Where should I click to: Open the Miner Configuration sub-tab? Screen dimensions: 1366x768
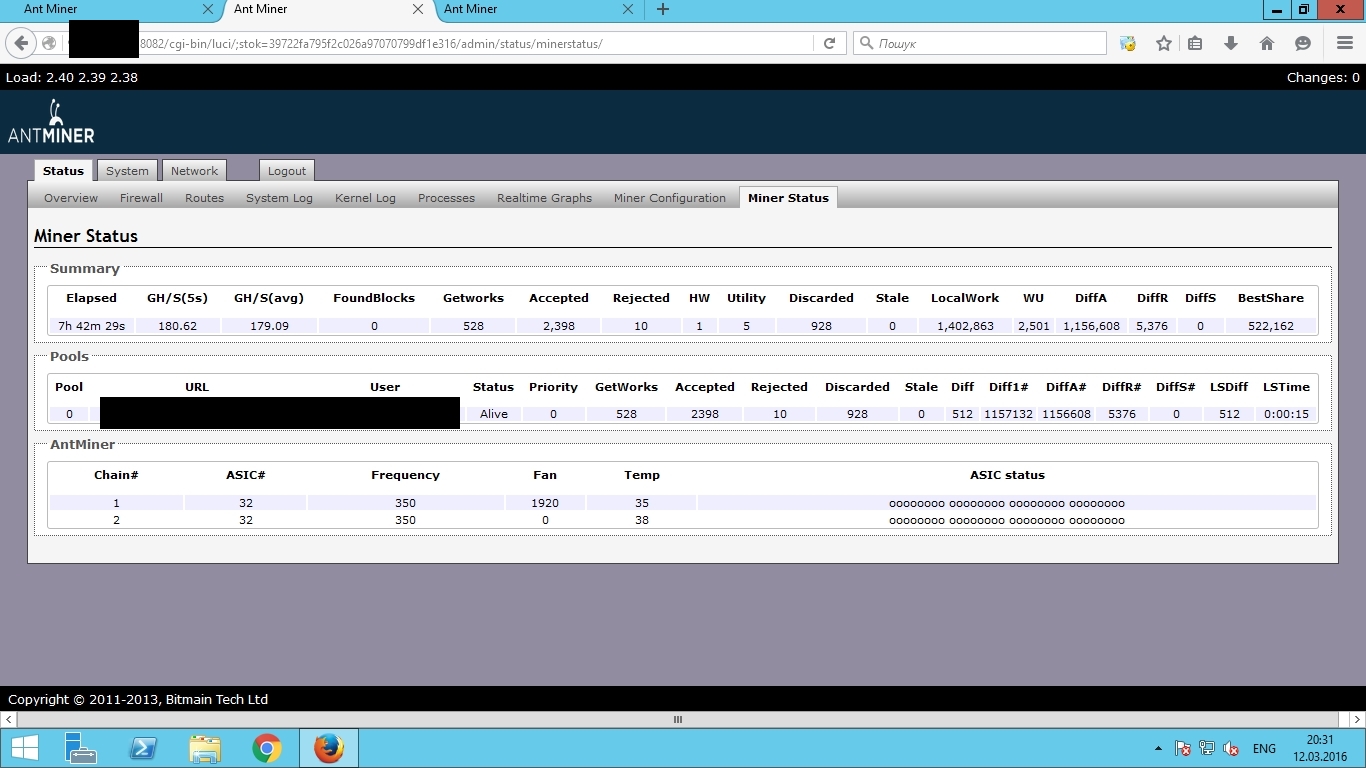669,198
